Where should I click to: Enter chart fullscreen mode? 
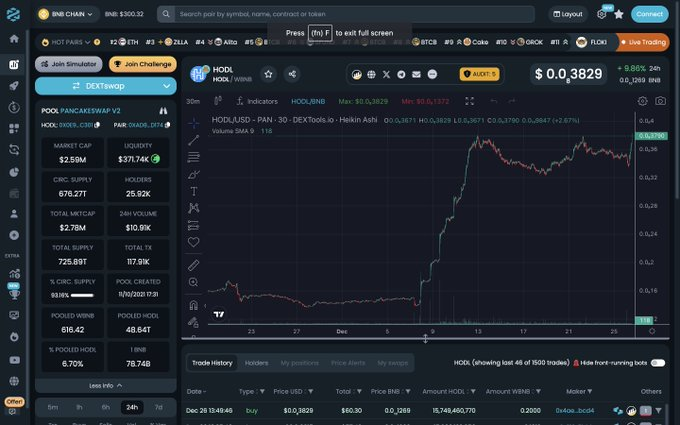click(x=469, y=101)
